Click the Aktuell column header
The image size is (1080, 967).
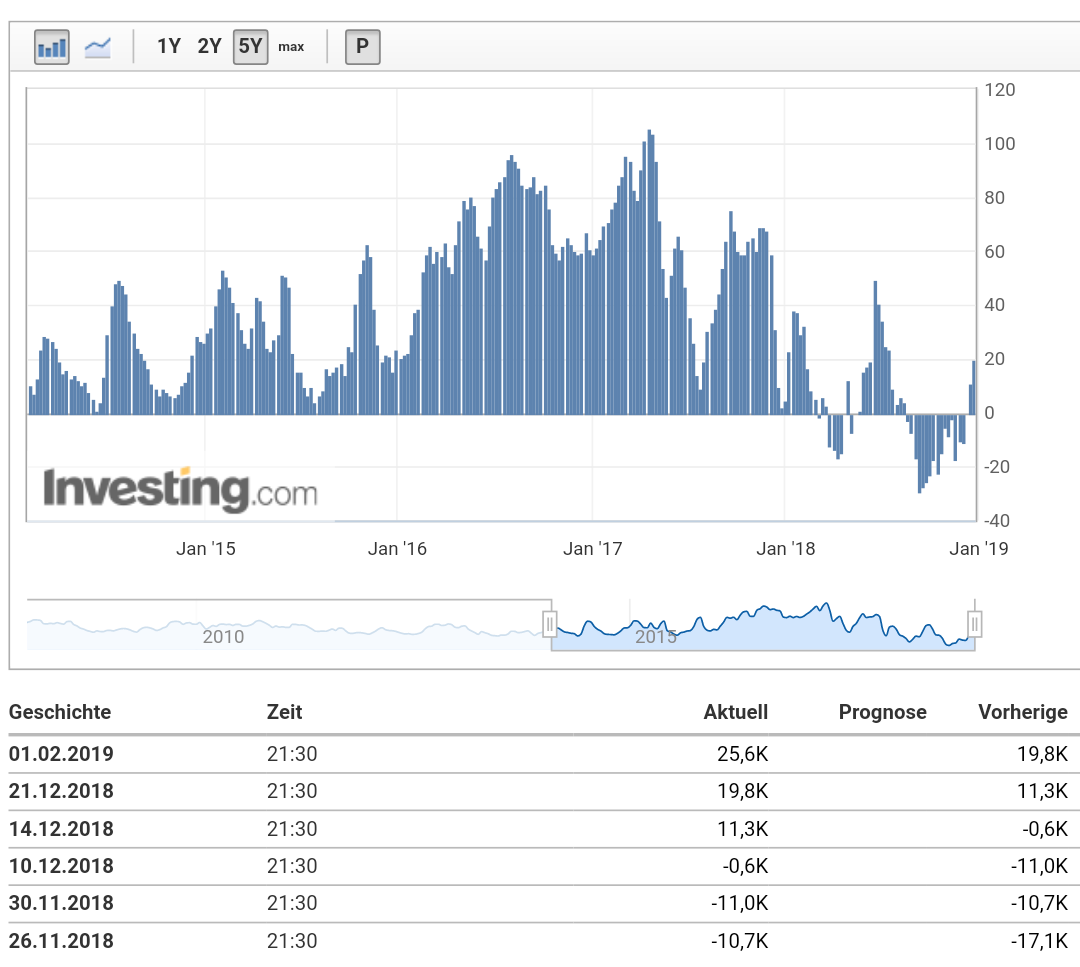[736, 712]
